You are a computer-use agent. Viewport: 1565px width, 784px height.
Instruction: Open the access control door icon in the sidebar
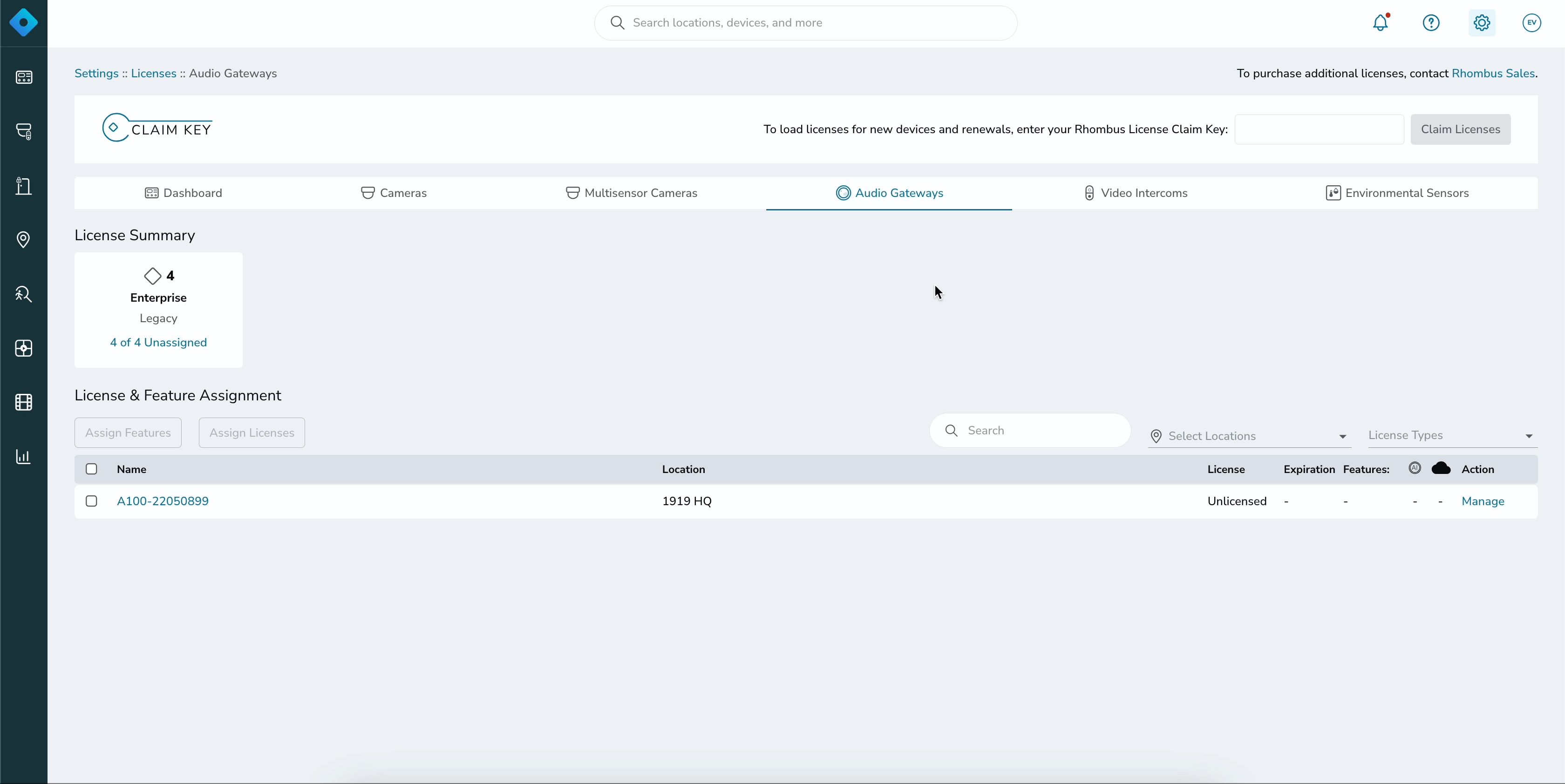(x=24, y=186)
